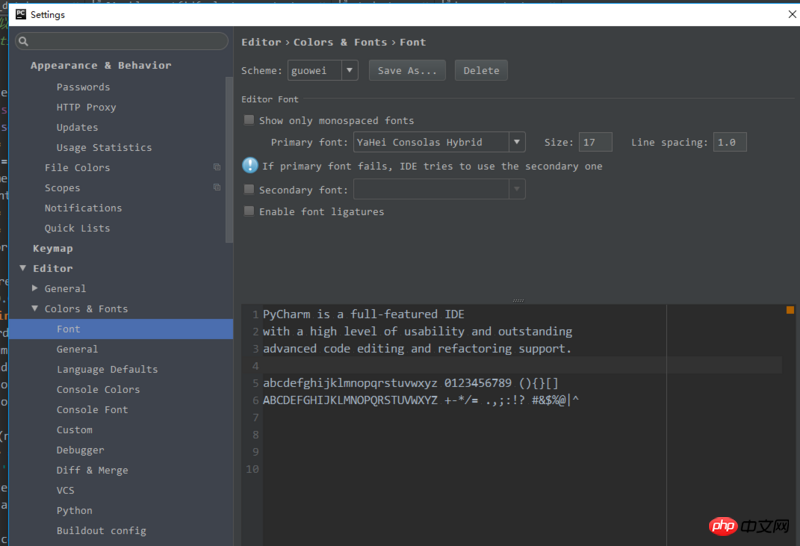The height and width of the screenshot is (546, 800).
Task: Click the Save As... button
Action: (x=407, y=71)
